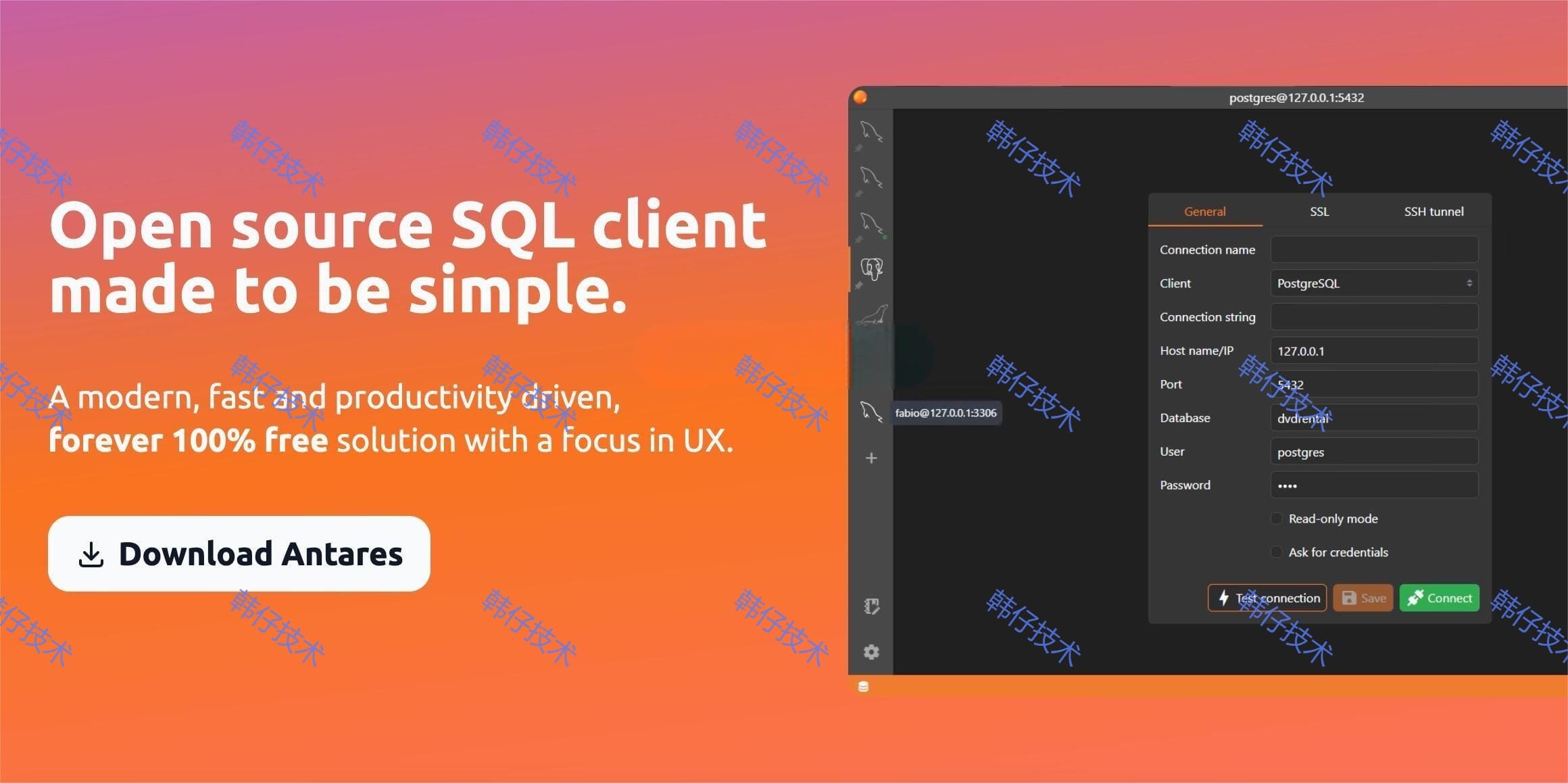Click the postgres@127.0.0.1:5432 window title
The width and height of the screenshot is (1568, 783).
click(1296, 97)
